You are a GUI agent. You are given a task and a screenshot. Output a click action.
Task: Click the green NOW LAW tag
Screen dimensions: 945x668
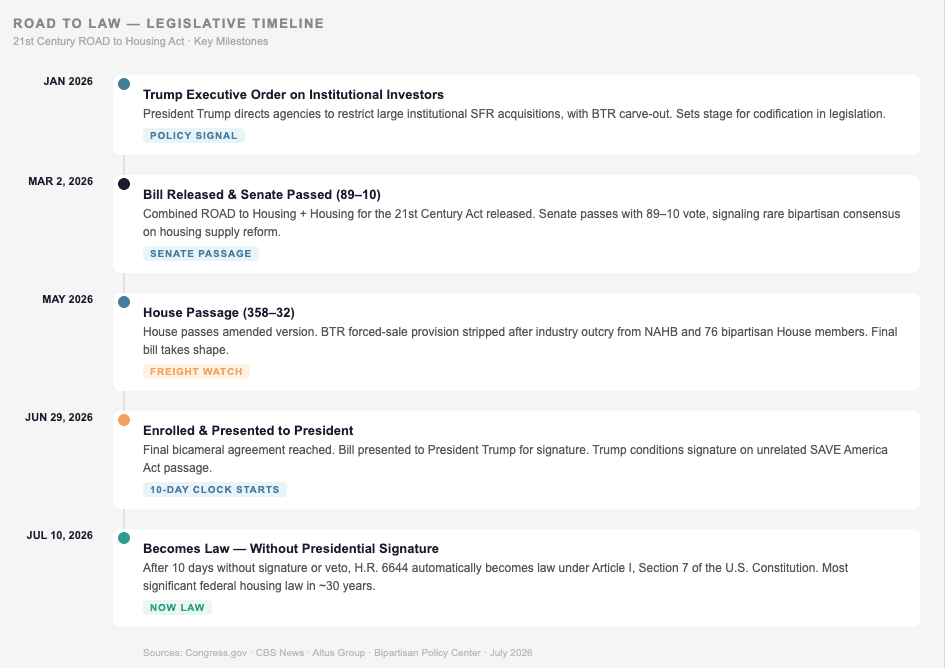point(177,608)
